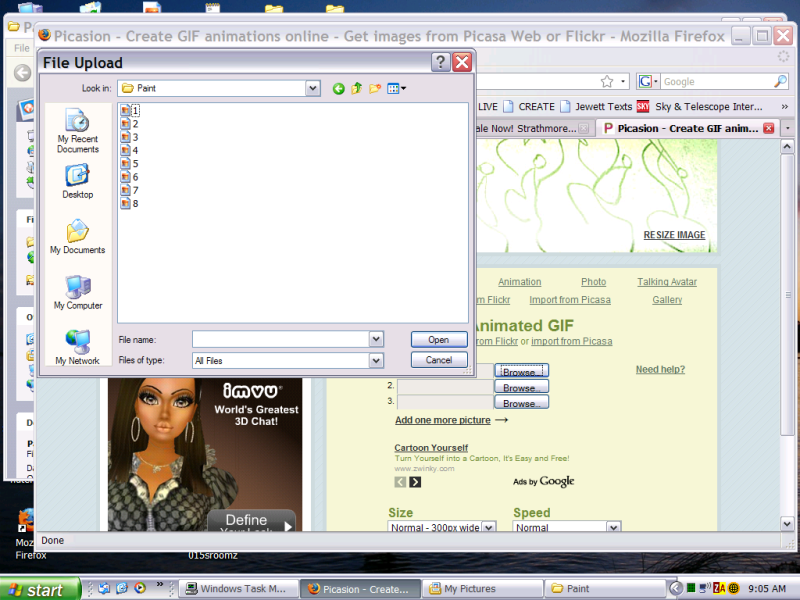Switch to My Pictures window in taskbar
The width and height of the screenshot is (800, 600).
pos(482,589)
